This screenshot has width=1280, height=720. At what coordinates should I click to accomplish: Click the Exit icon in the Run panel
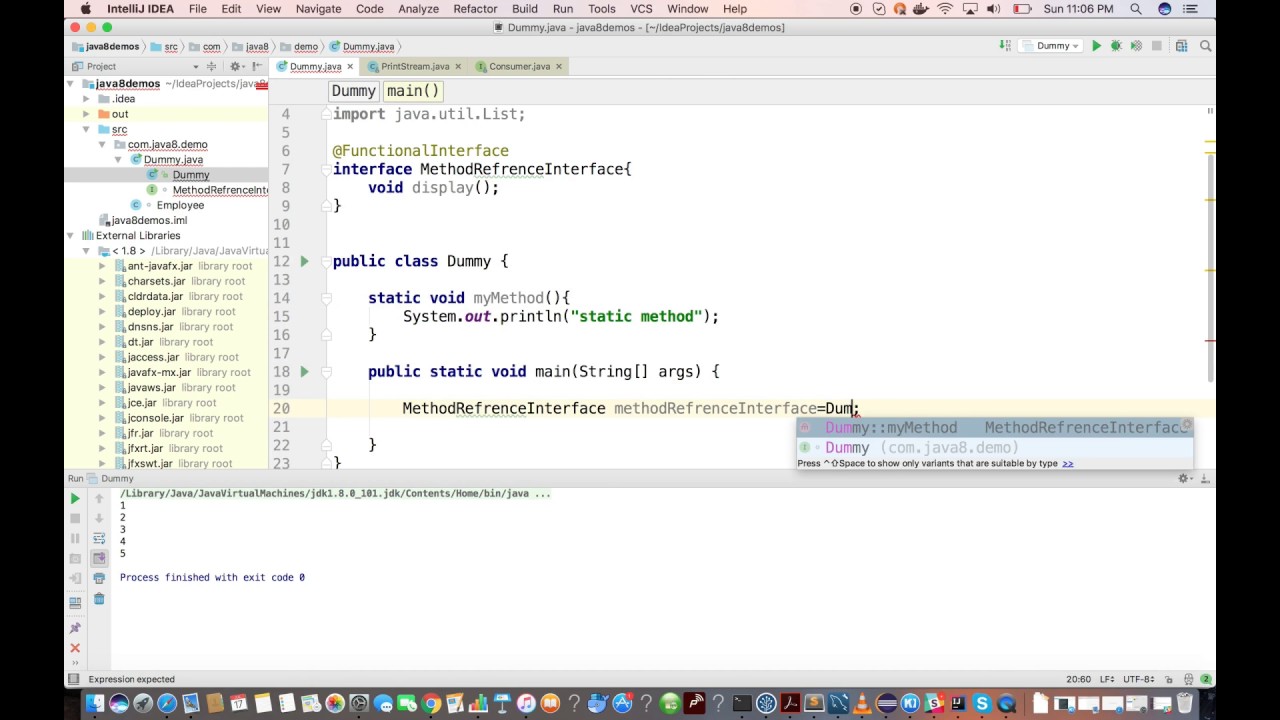point(75,578)
